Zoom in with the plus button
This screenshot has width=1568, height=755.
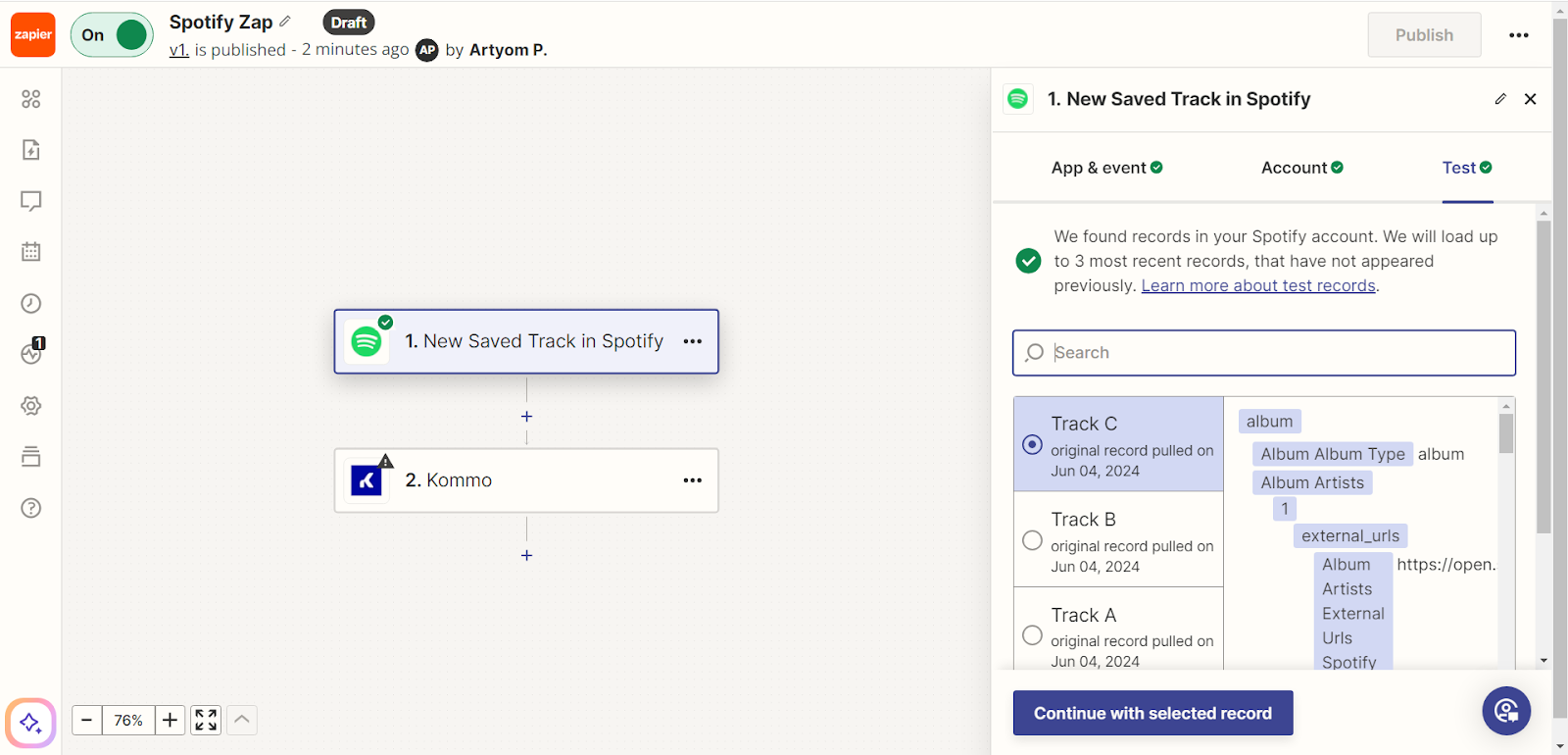click(x=170, y=721)
